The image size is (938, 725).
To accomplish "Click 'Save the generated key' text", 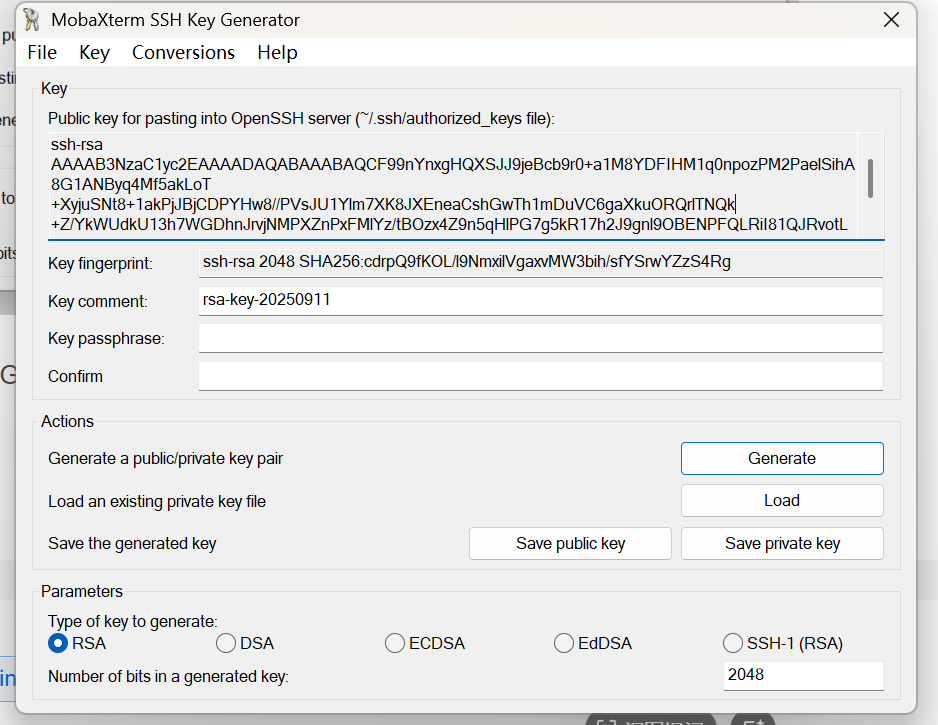I will coord(132,544).
